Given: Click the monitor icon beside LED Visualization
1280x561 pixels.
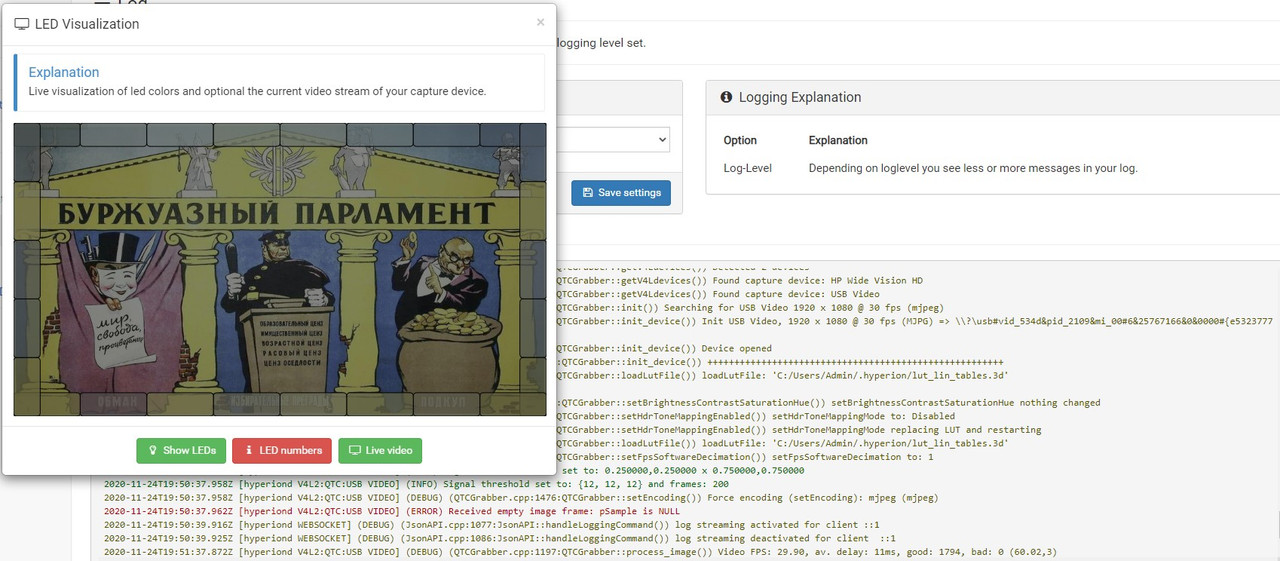Looking at the screenshot, I should click(x=22, y=24).
